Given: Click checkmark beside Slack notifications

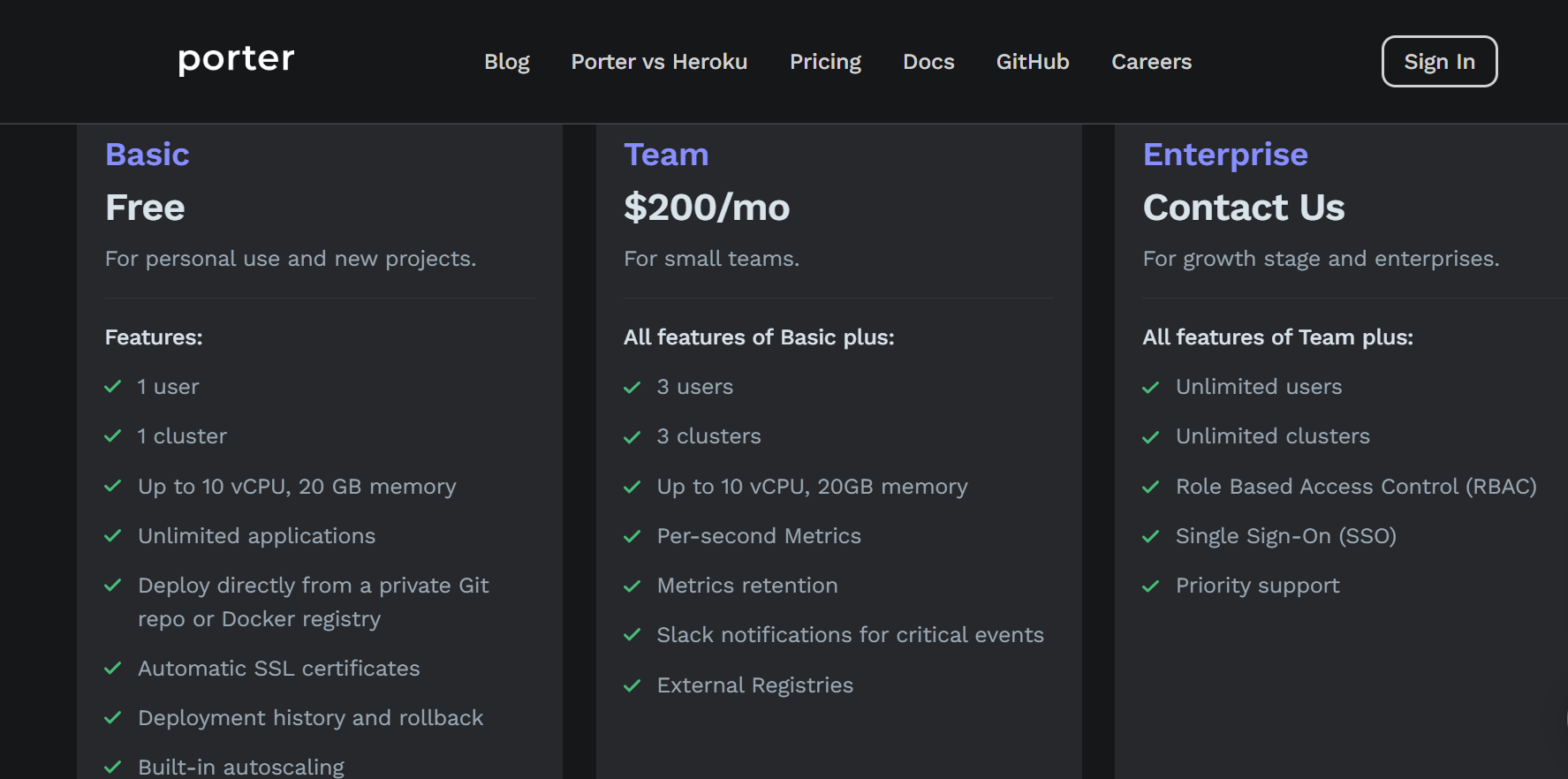Looking at the screenshot, I should tap(632, 635).
